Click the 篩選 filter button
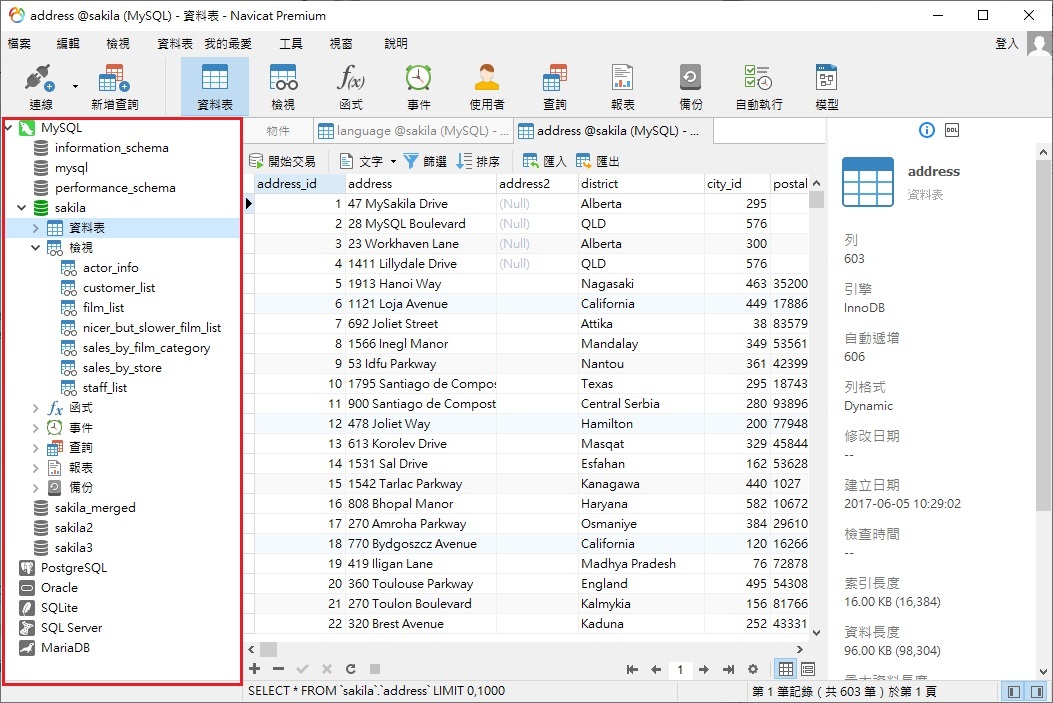This screenshot has height=703, width=1053. (425, 161)
